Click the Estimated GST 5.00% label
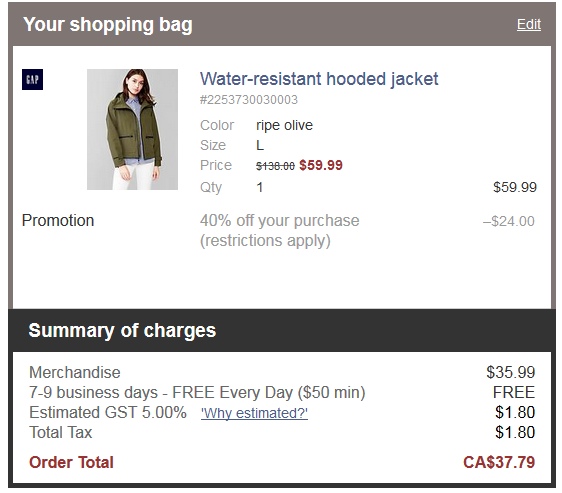This screenshot has height=493, width=562. coord(108,412)
